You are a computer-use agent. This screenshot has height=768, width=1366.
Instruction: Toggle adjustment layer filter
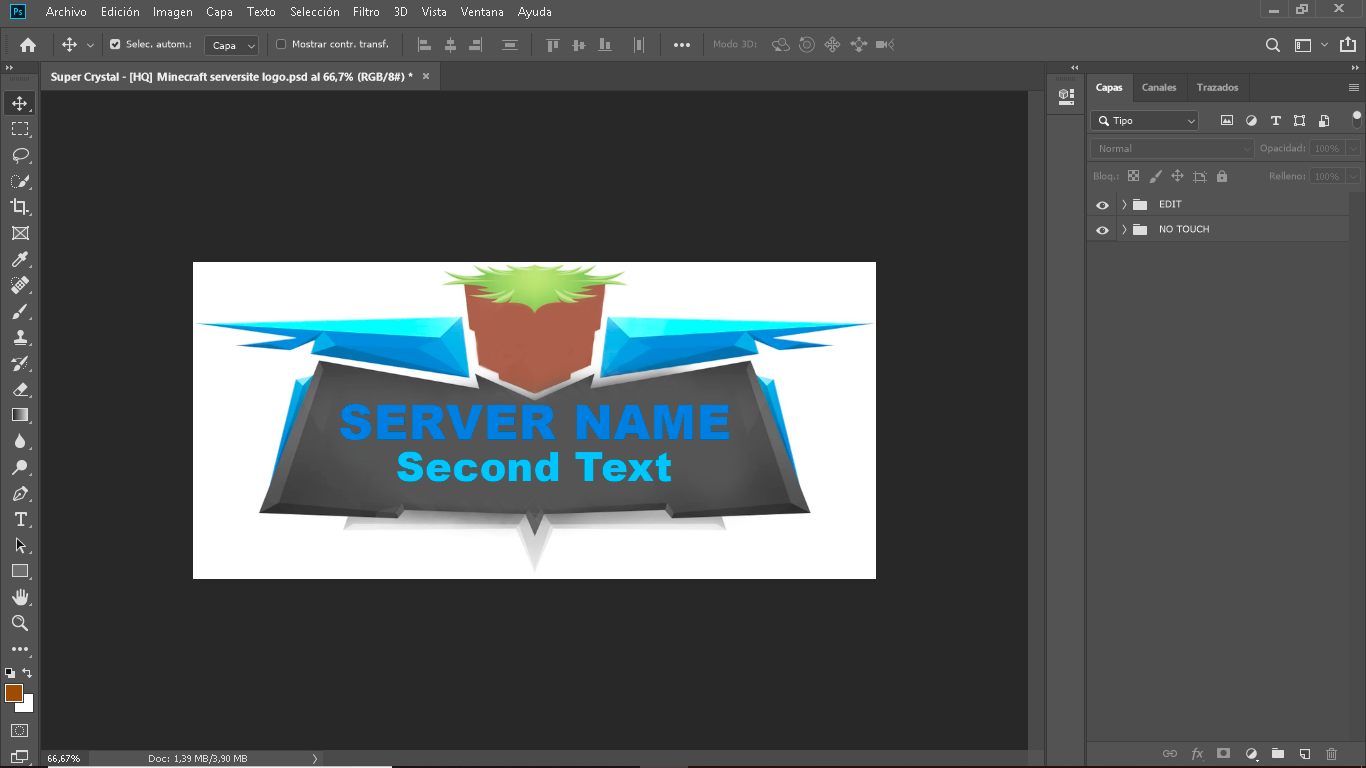[1251, 121]
